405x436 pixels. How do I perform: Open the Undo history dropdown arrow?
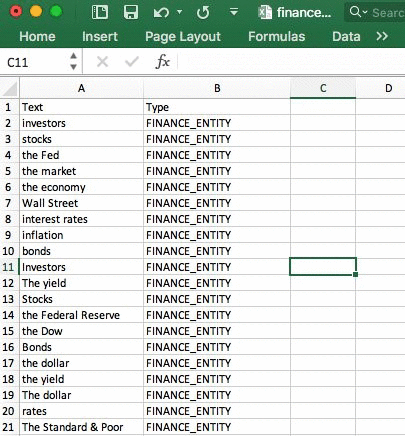click(179, 12)
